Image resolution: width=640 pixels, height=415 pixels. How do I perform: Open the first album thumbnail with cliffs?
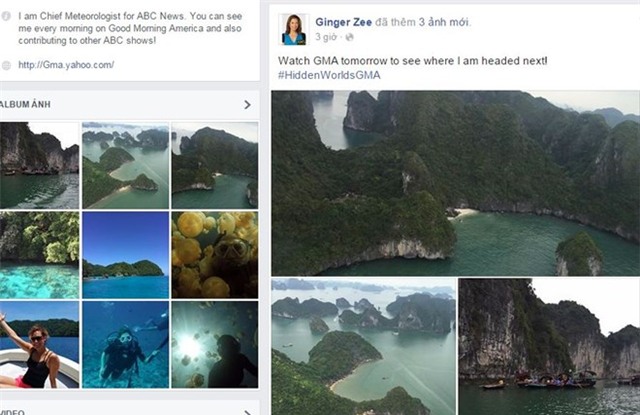pyautogui.click(x=39, y=164)
